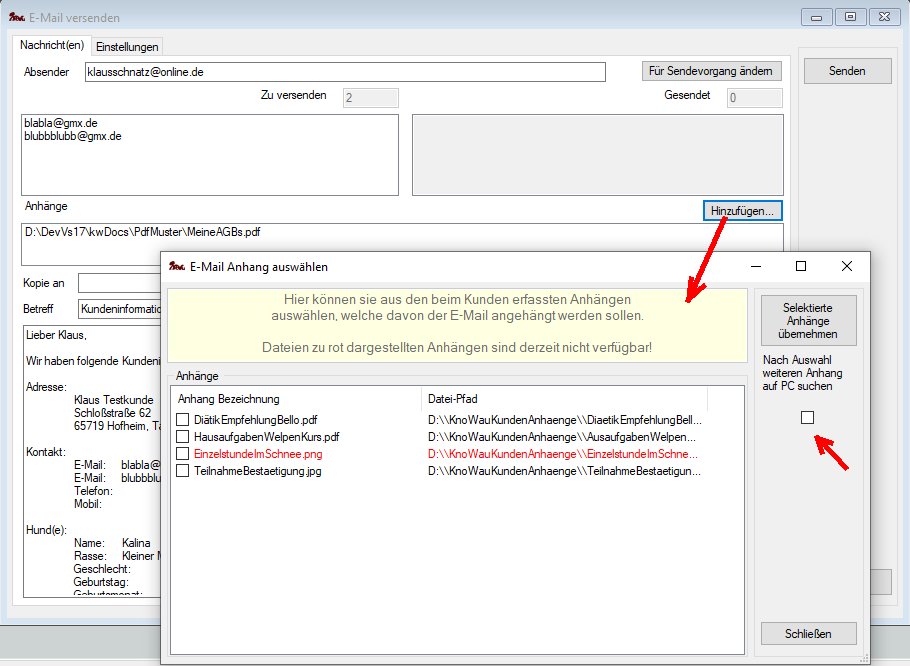Click the Kopie an input field
Image resolution: width=910 pixels, height=666 pixels.
coord(120,283)
